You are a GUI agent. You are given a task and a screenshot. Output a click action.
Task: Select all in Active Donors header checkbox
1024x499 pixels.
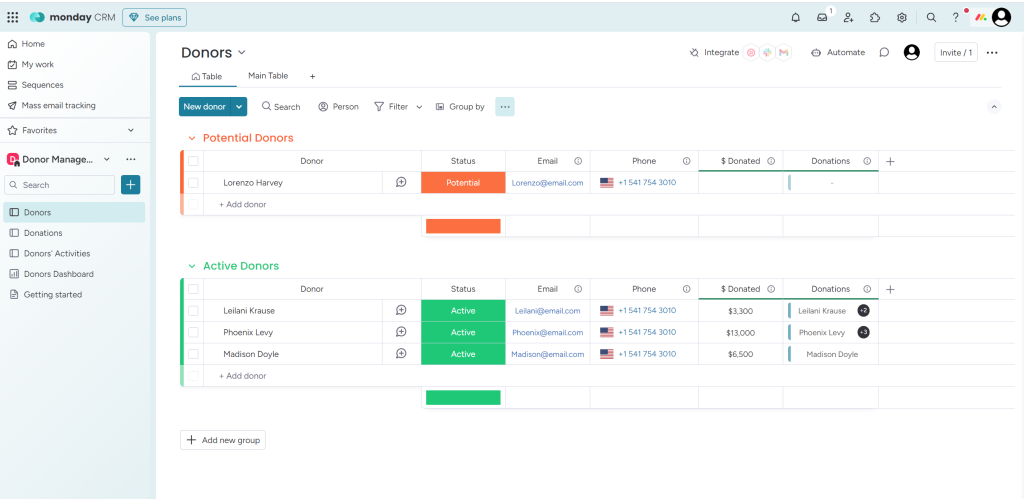(x=193, y=289)
